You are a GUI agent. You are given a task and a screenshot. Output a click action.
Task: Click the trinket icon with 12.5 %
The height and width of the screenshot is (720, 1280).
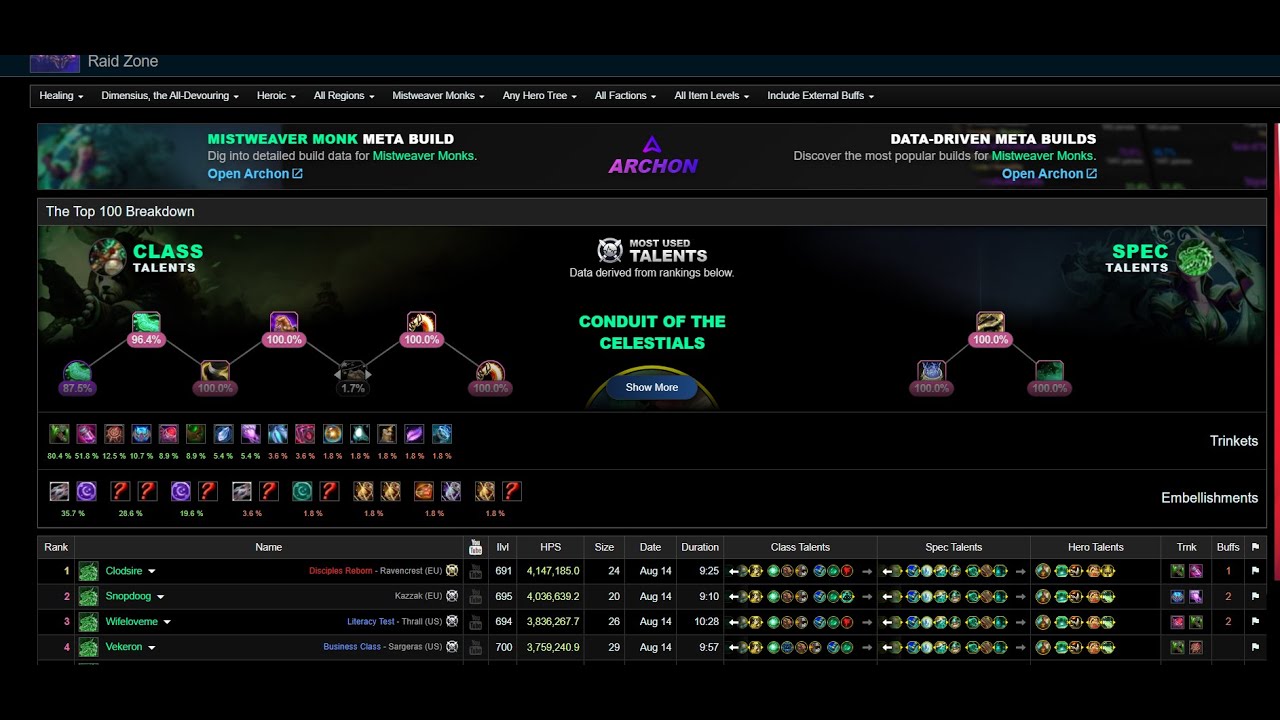click(x=114, y=434)
